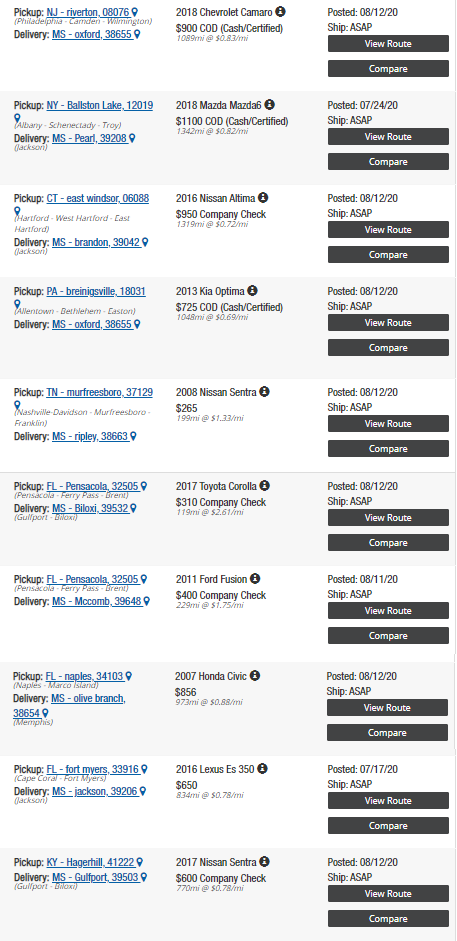Show info for 2008 Nissan Sentra
This screenshot has width=457, height=941.
[264, 391]
